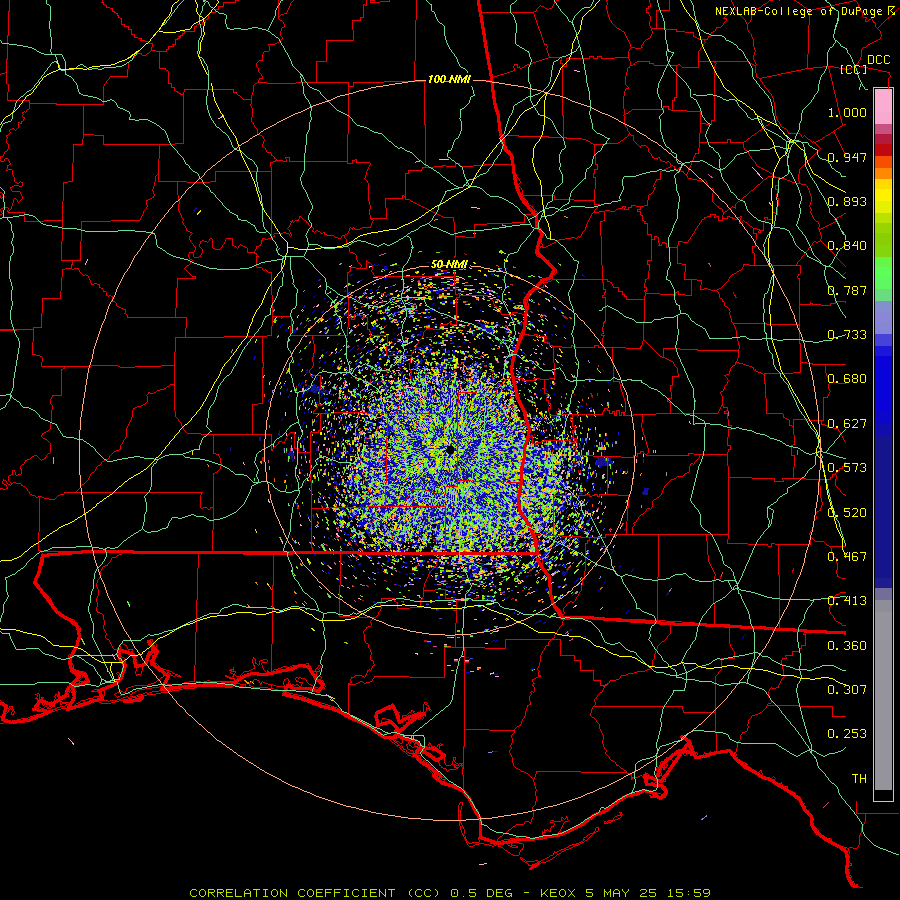Viewport: 900px width, 900px height.
Task: Select the 0.253 legend value
Action: [x=847, y=734]
